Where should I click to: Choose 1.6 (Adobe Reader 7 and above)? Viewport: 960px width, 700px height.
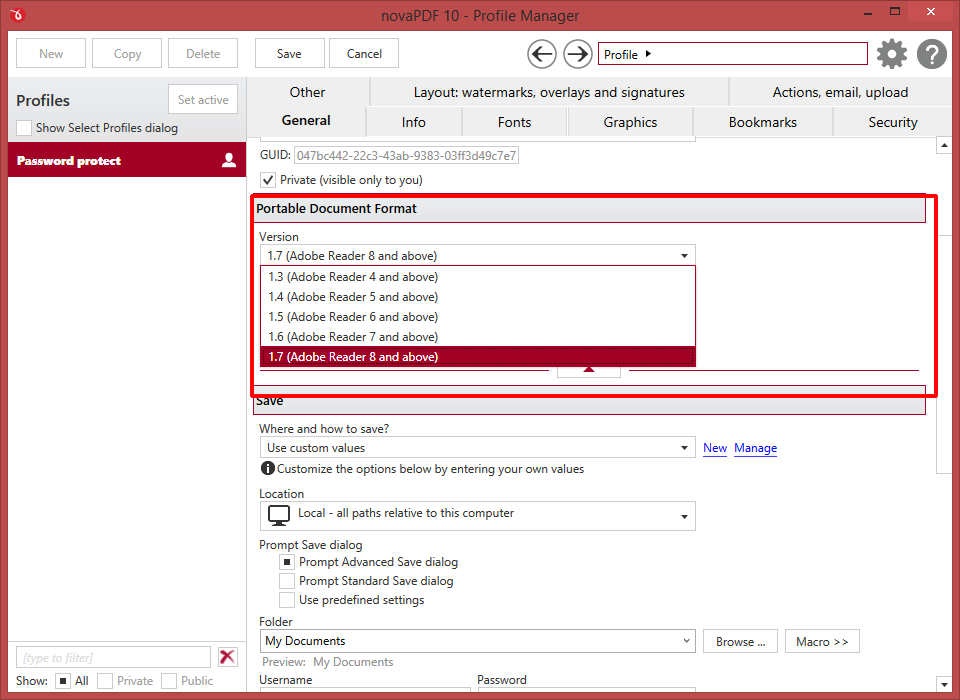tap(478, 337)
